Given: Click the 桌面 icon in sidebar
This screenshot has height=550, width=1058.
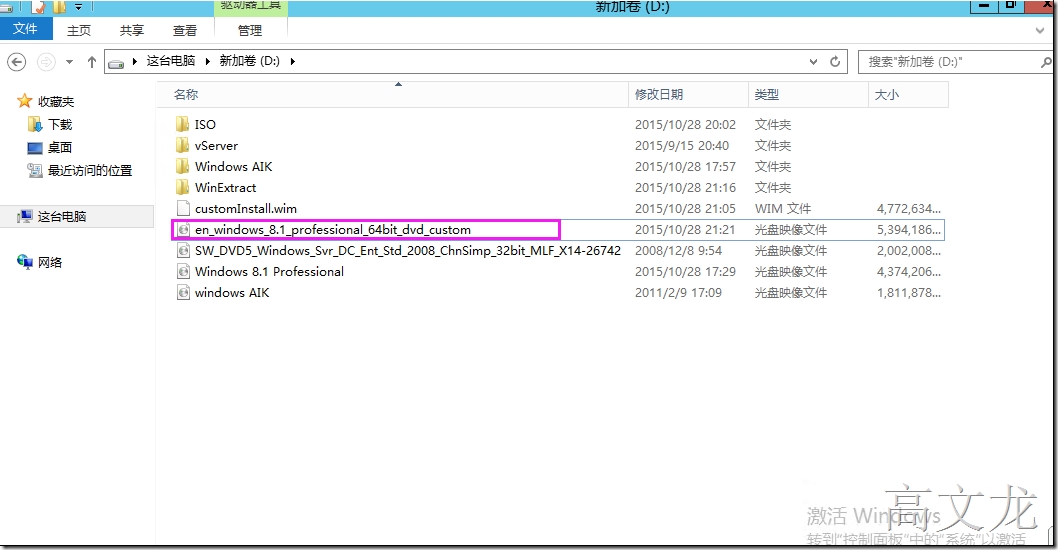Looking at the screenshot, I should click(x=35, y=148).
